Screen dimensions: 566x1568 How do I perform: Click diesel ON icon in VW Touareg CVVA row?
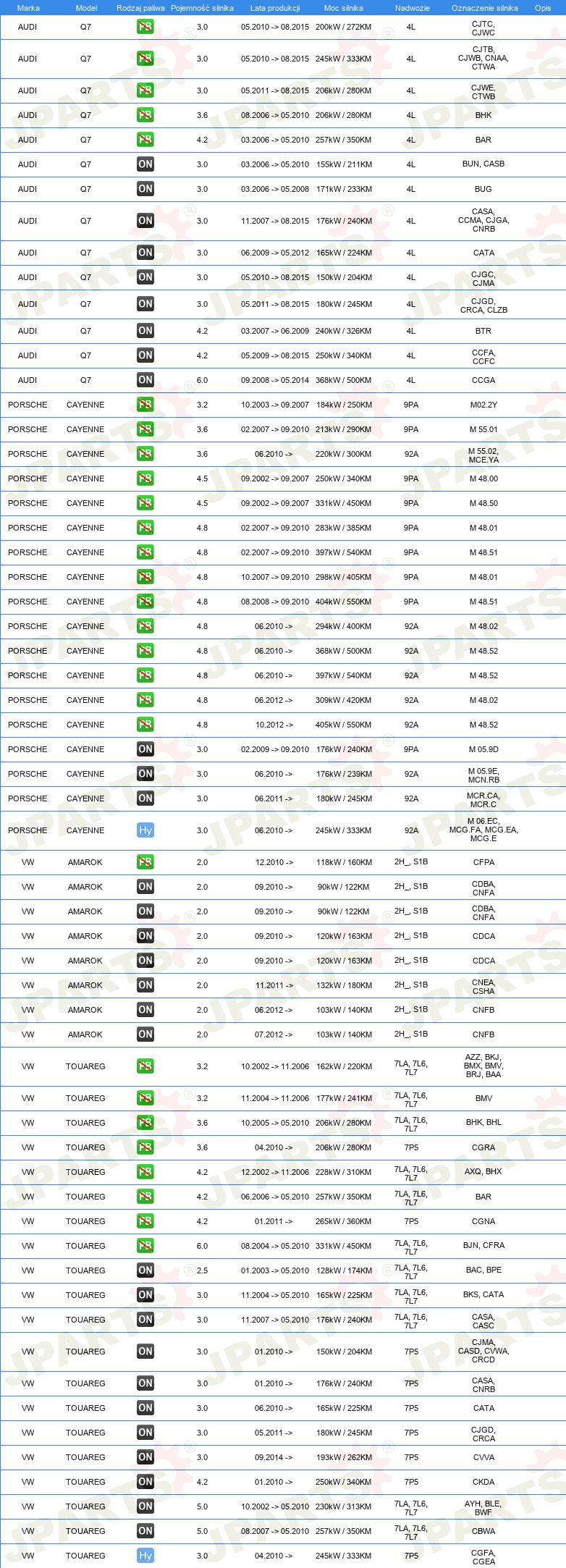145,1457
